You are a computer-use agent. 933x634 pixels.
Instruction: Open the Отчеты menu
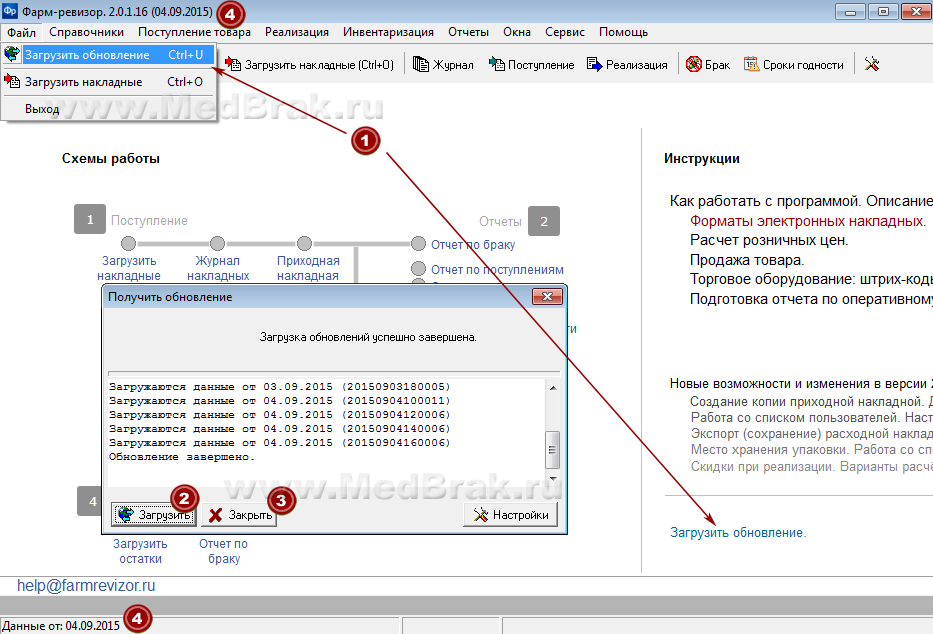(468, 32)
